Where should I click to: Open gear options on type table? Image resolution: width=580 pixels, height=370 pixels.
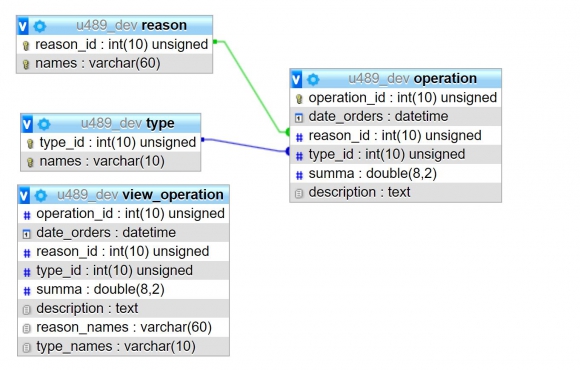(x=44, y=124)
